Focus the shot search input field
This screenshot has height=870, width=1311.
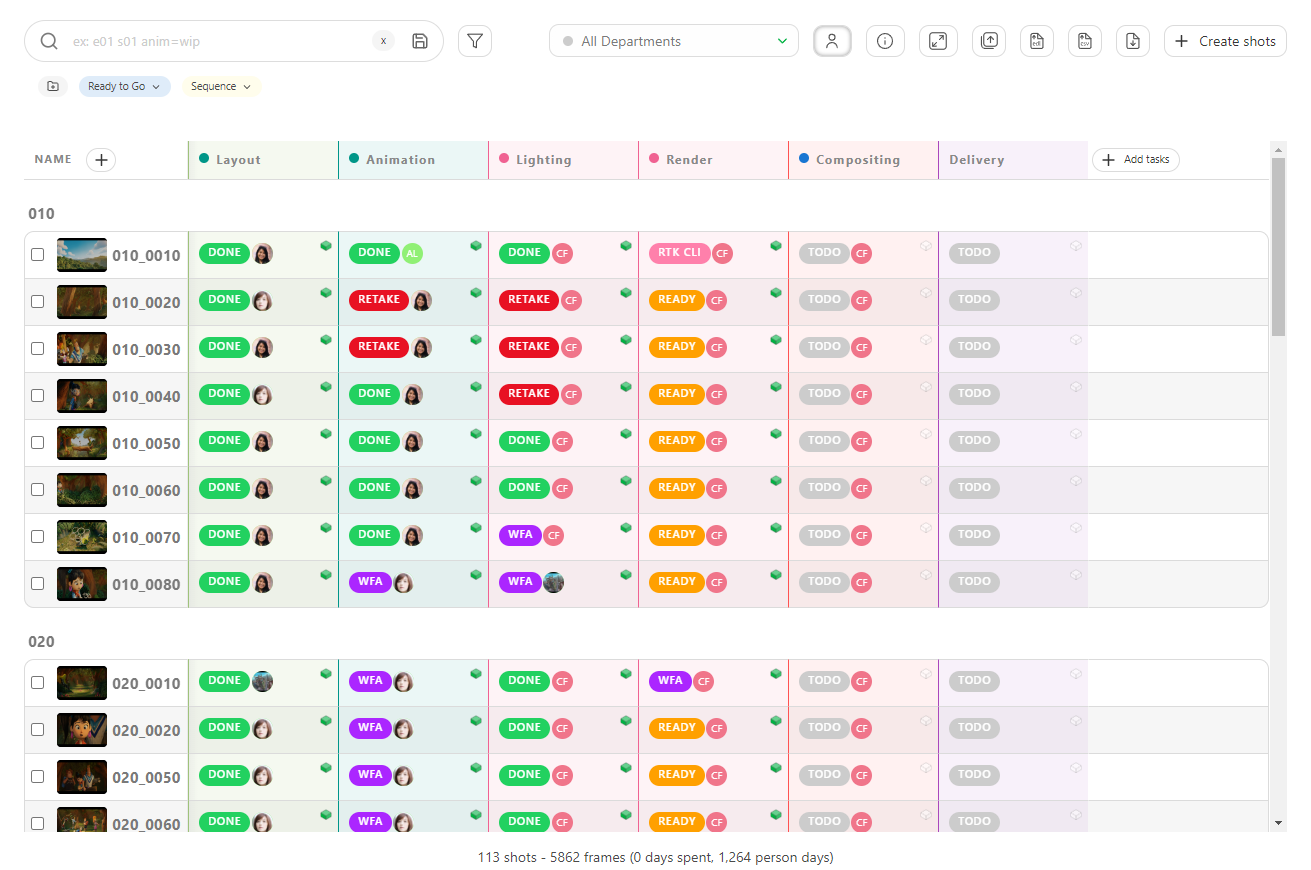point(220,41)
